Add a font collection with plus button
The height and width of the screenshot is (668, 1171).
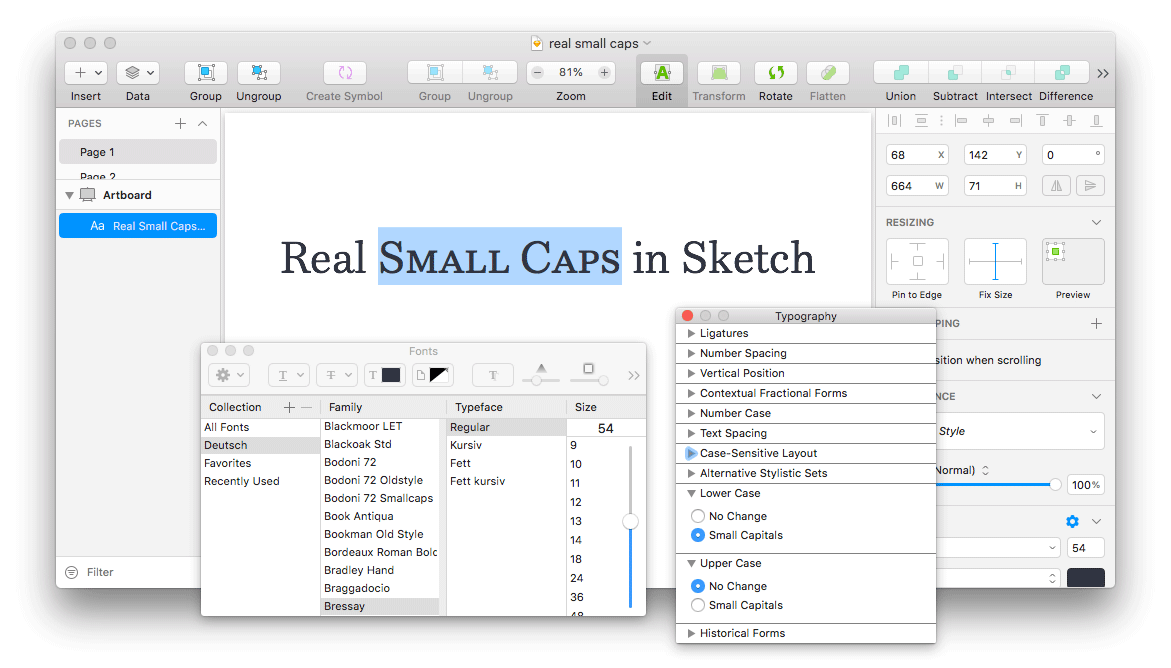coord(289,407)
